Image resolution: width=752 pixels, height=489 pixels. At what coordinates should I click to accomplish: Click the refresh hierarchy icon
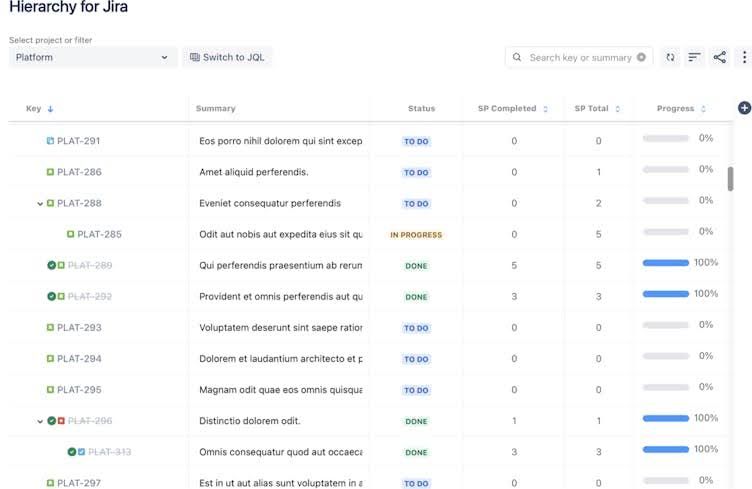tap(670, 58)
